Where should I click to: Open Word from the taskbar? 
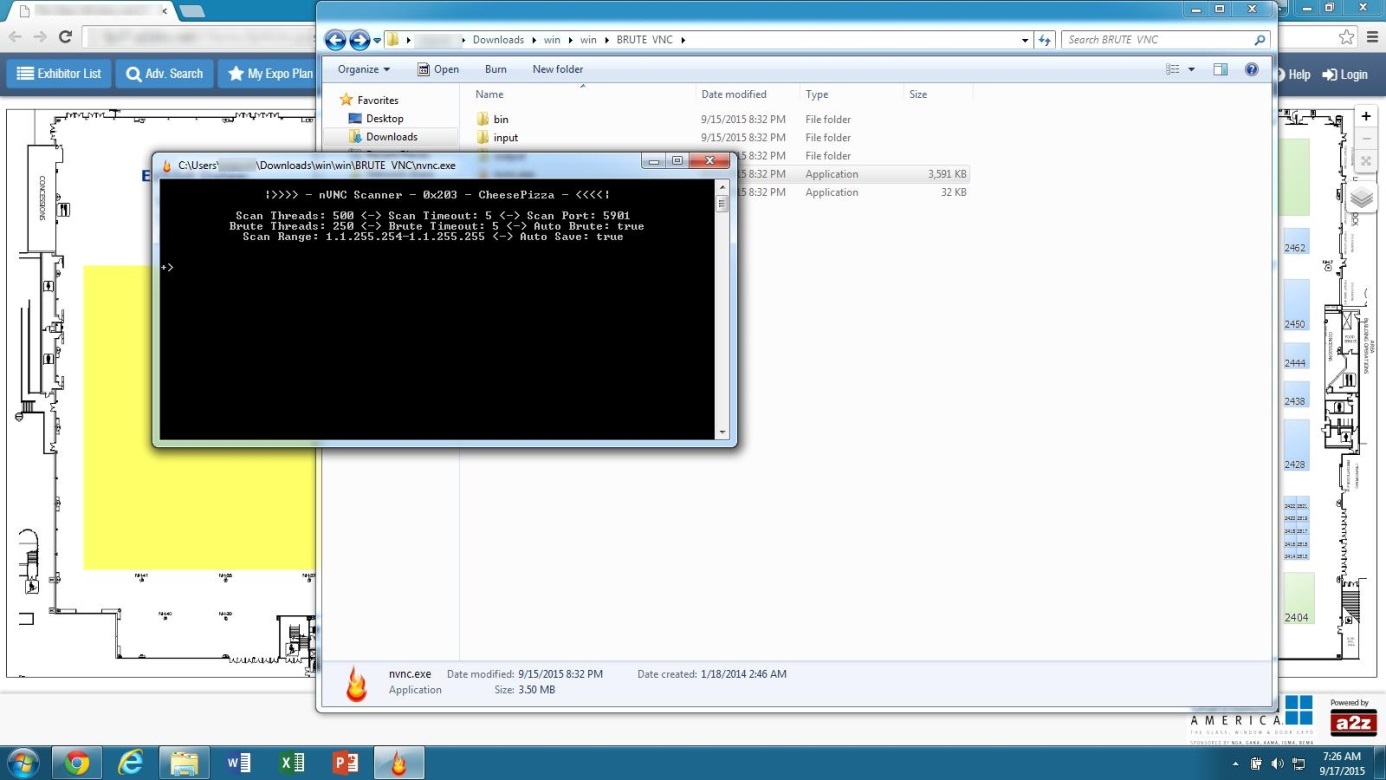(238, 764)
